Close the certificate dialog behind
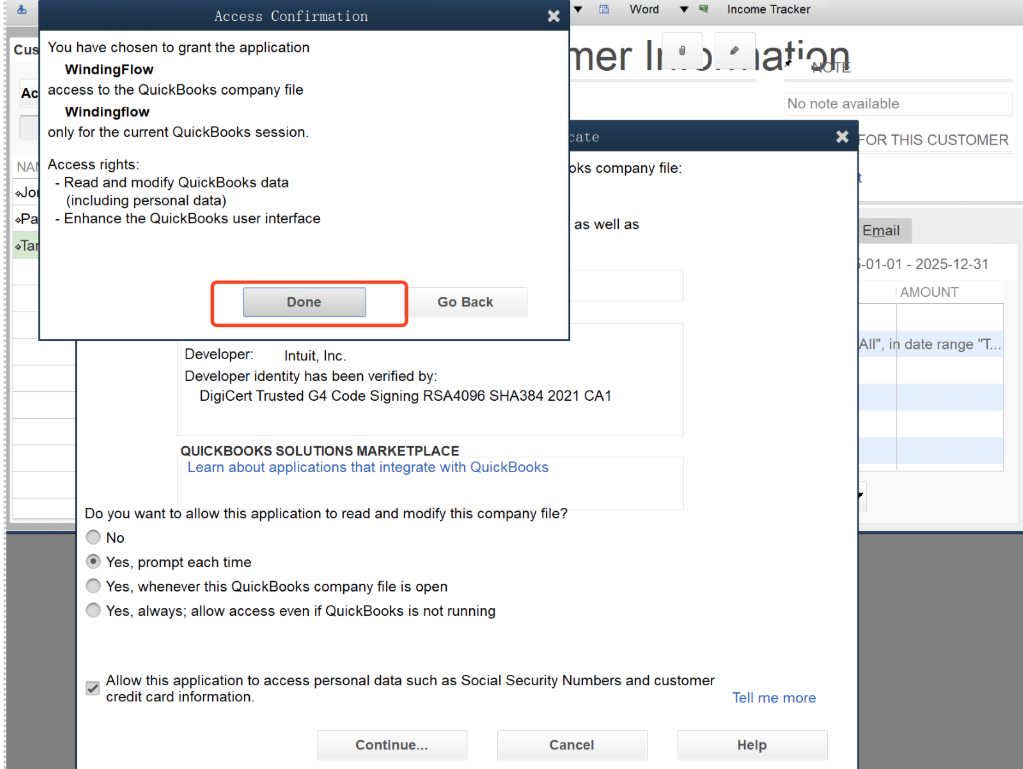The image size is (1023, 769). click(842, 137)
